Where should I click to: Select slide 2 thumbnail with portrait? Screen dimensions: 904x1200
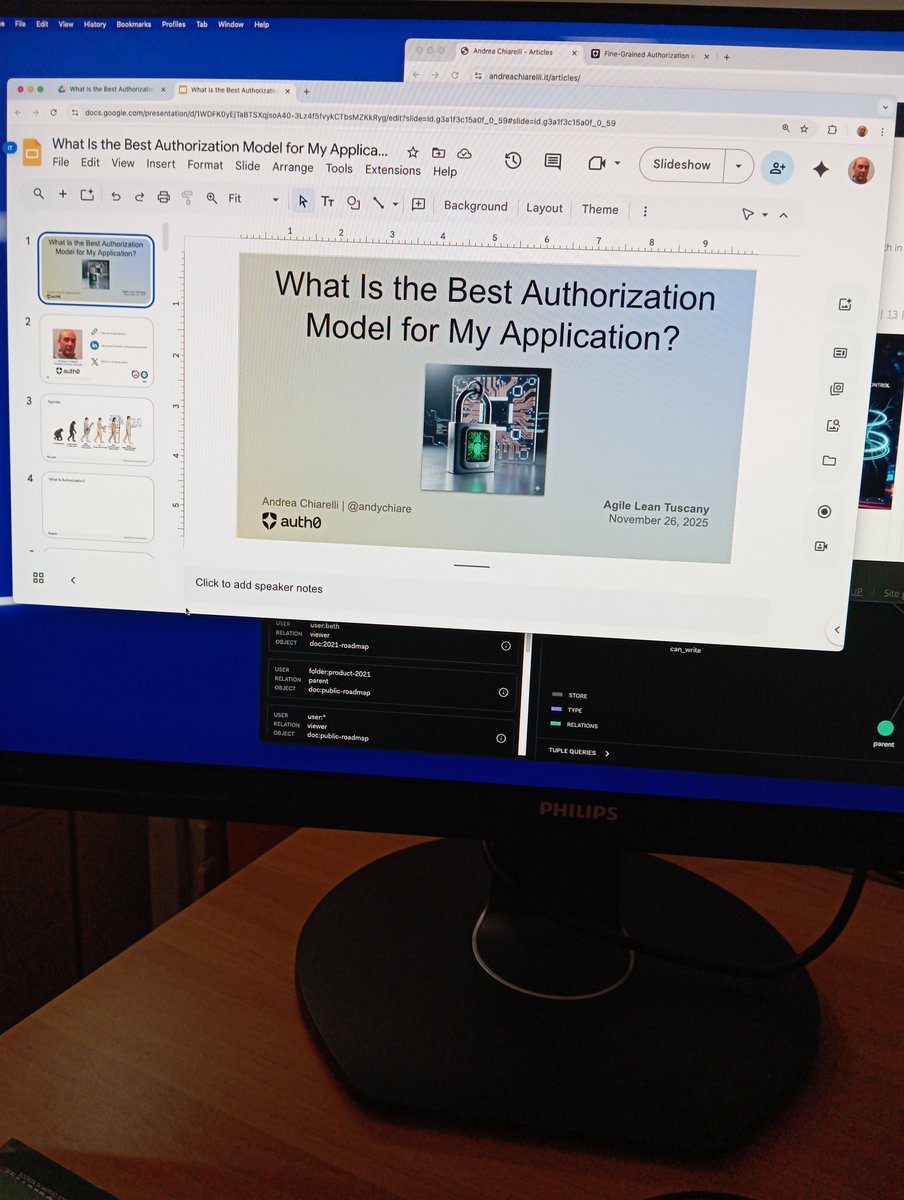click(x=98, y=351)
